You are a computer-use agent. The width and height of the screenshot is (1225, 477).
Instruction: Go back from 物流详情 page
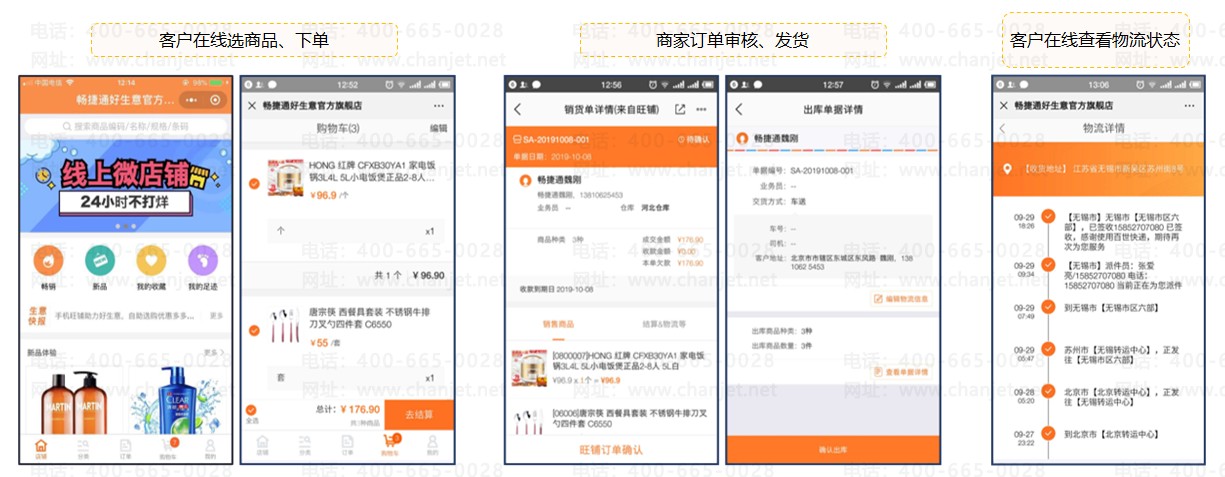[1003, 128]
